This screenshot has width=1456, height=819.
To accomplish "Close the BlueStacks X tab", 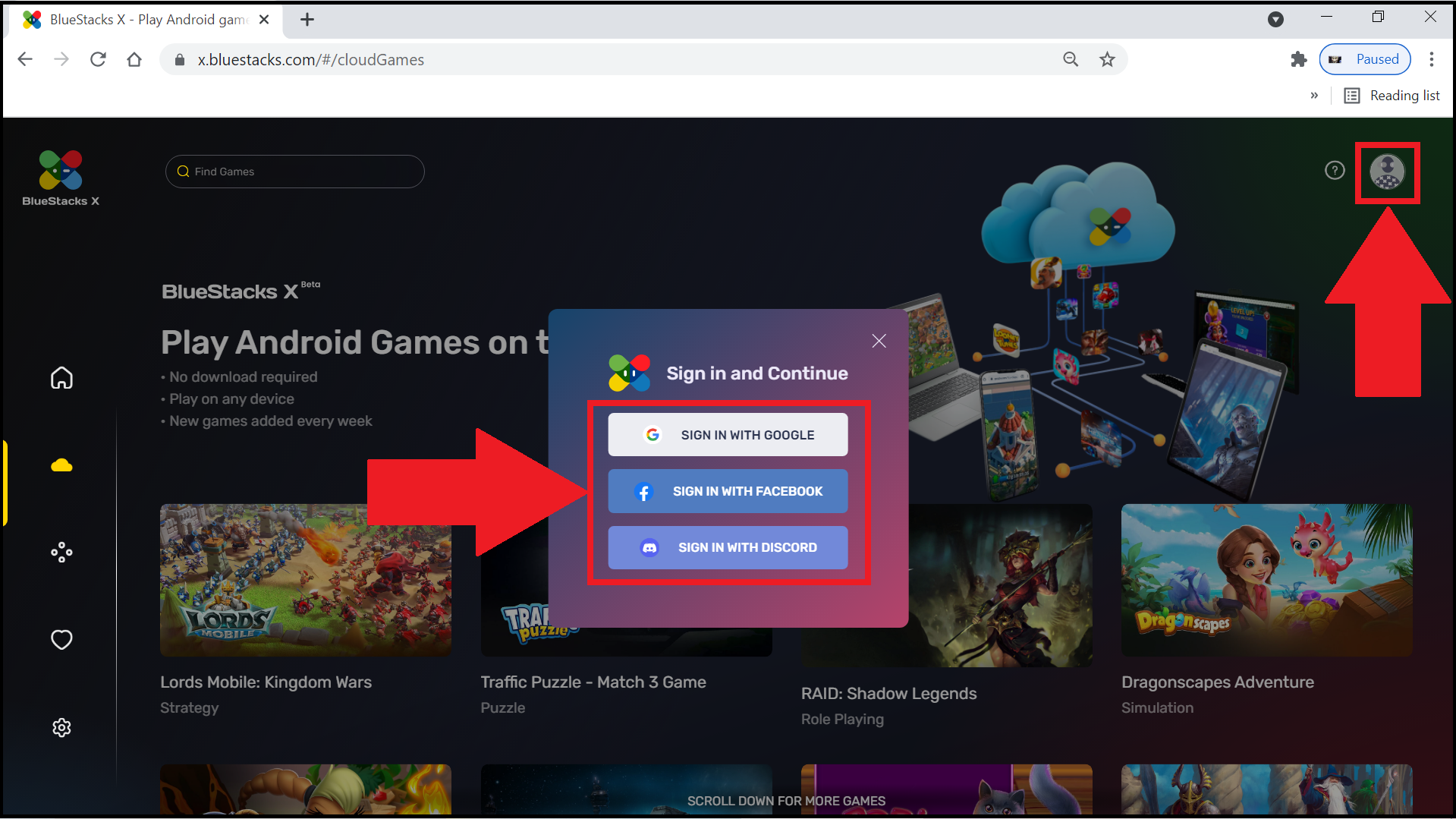I will [x=264, y=20].
